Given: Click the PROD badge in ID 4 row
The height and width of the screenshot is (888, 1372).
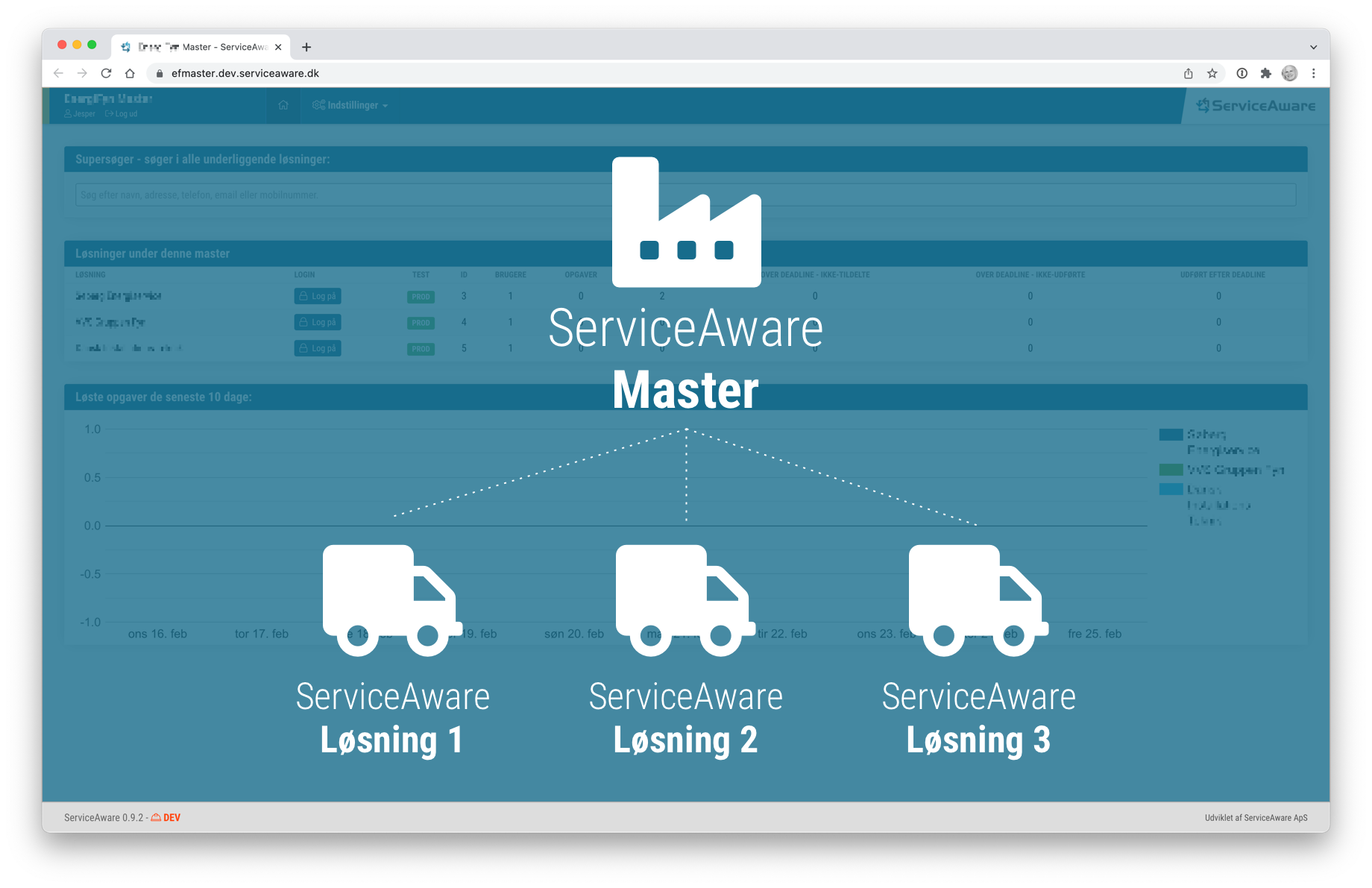Looking at the screenshot, I should (421, 323).
